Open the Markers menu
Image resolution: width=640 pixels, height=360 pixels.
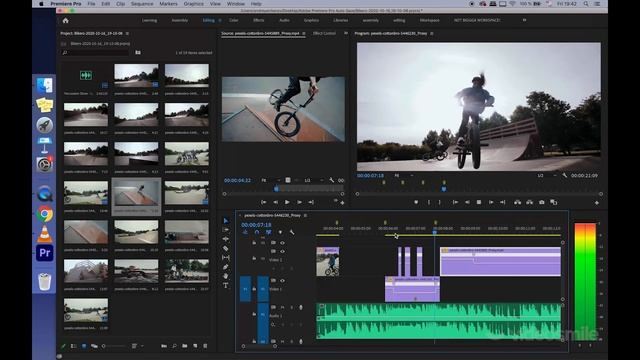pyautogui.click(x=168, y=4)
